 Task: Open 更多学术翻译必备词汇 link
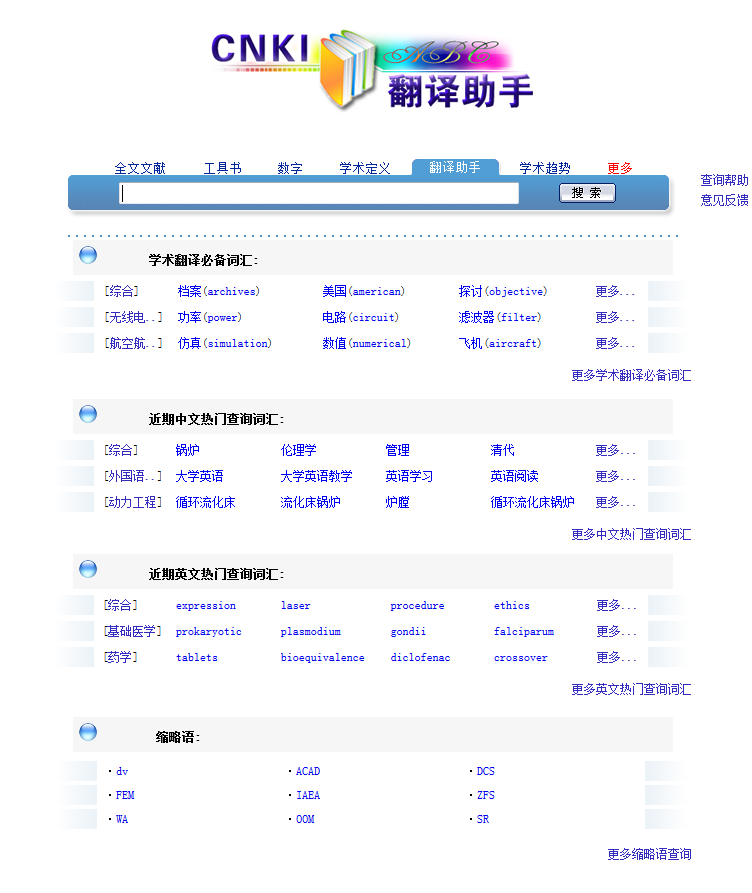click(x=631, y=375)
